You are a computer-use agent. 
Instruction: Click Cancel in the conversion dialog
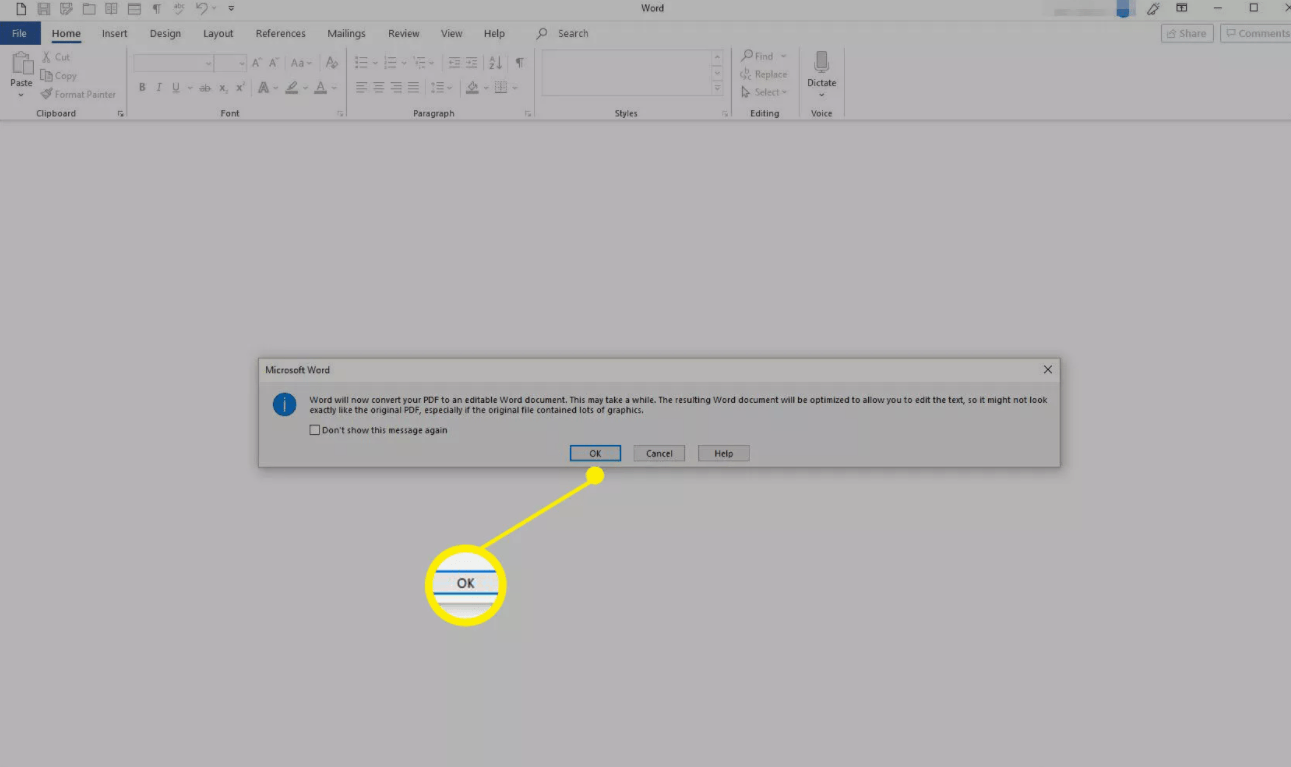pyautogui.click(x=659, y=453)
